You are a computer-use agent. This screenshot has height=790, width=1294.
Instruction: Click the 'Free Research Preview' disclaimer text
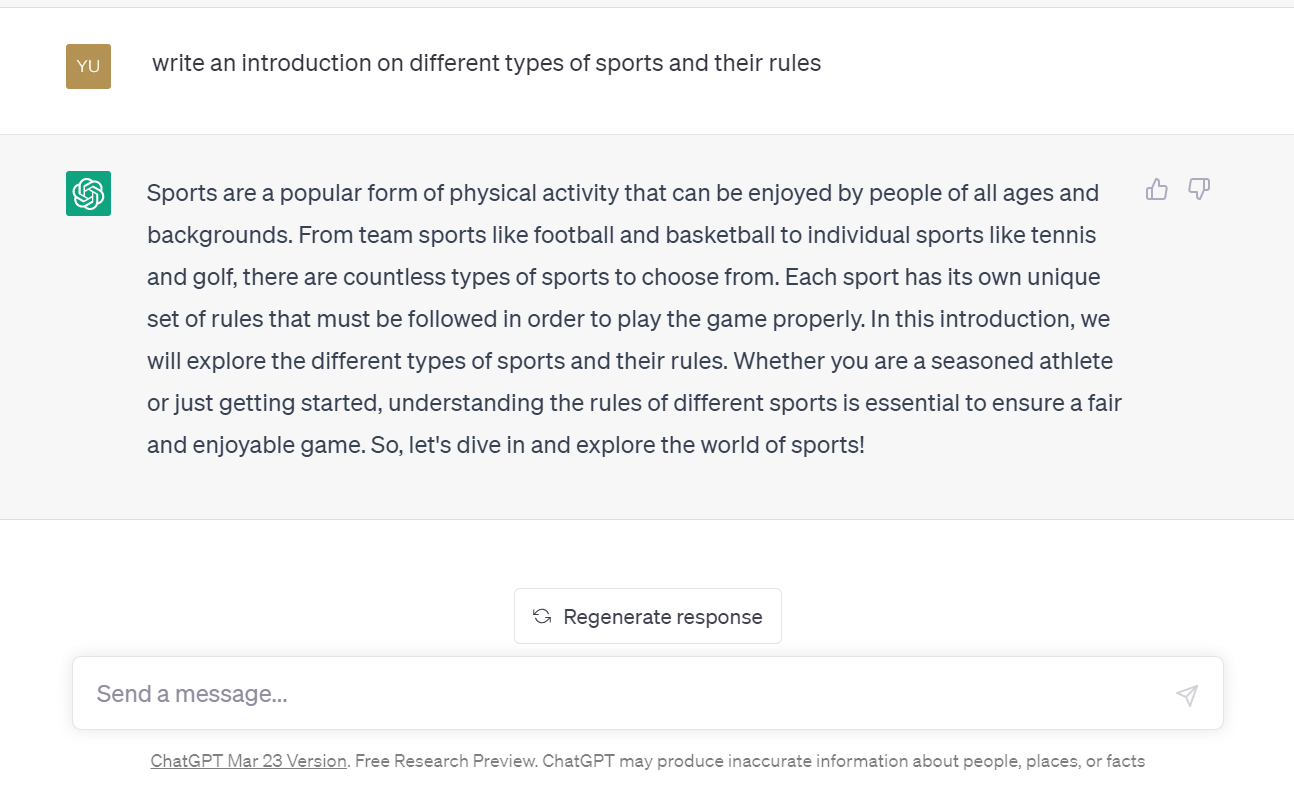coord(446,761)
